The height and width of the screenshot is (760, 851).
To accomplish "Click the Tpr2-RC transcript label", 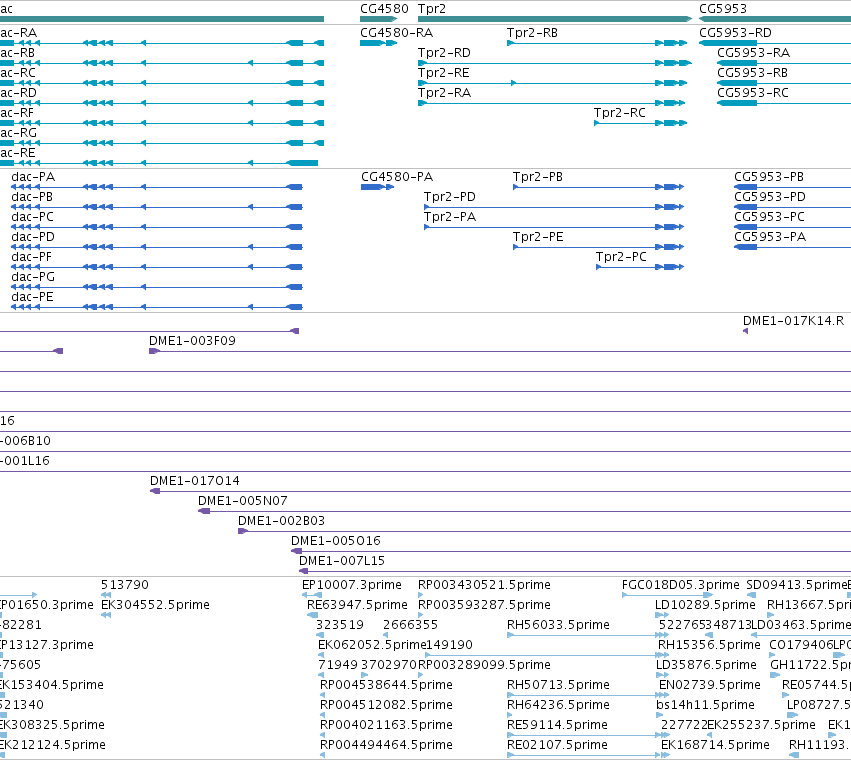I will pyautogui.click(x=620, y=113).
